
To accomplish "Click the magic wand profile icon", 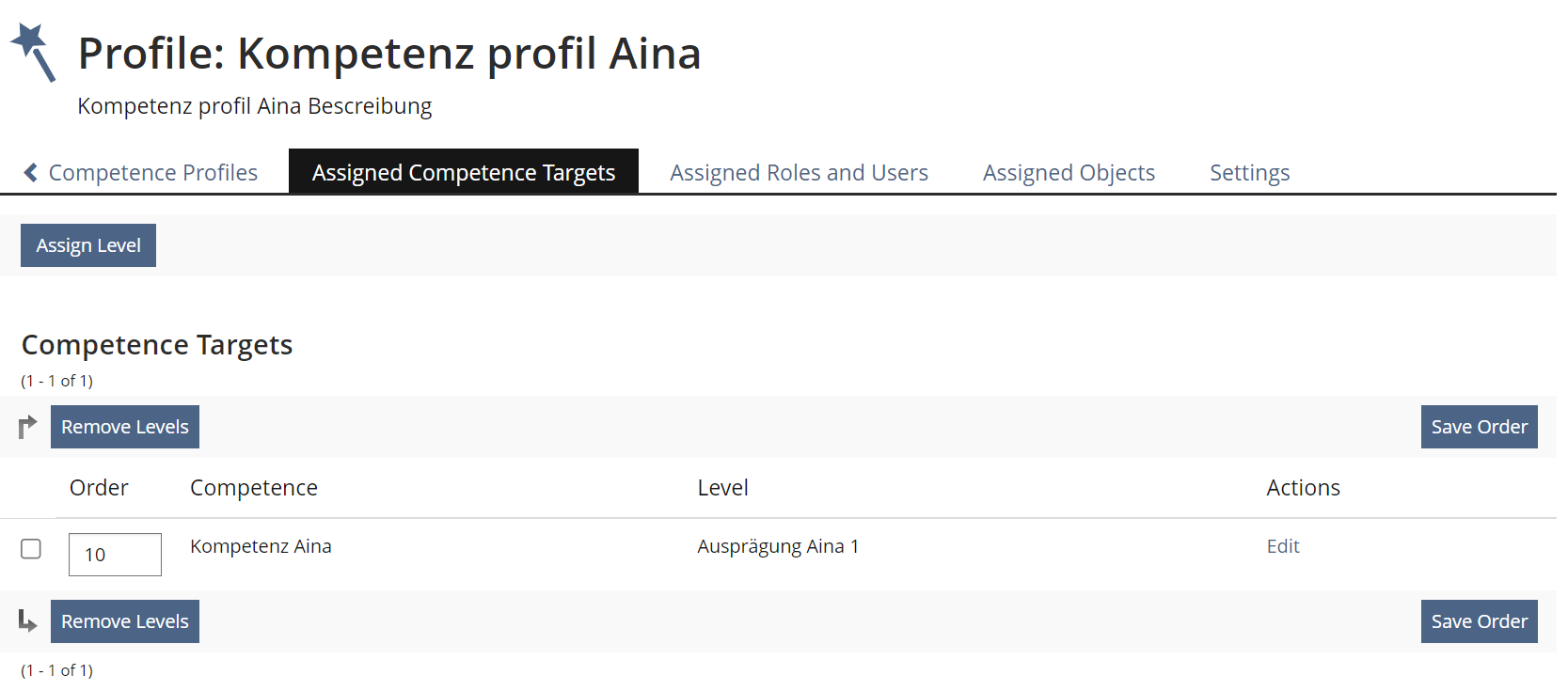I will click(x=33, y=53).
